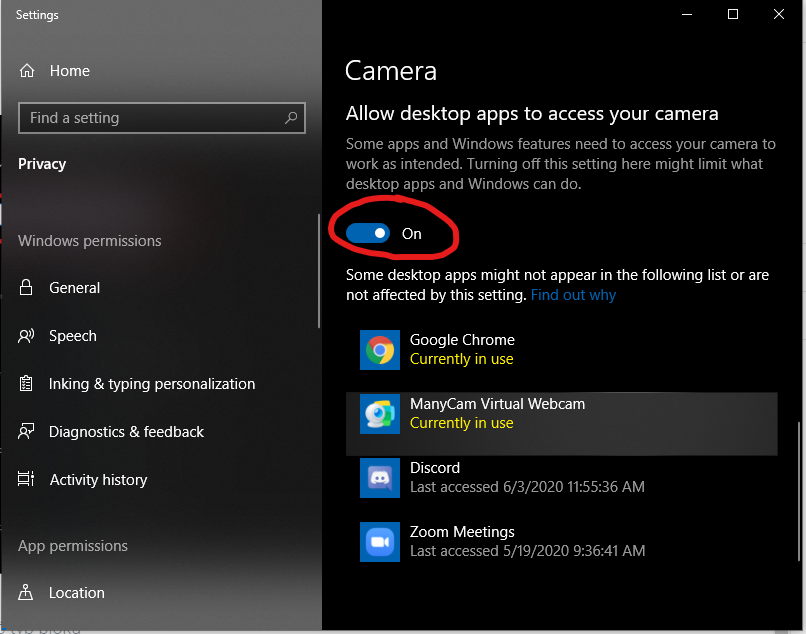Turn off desktop apps camera access toggle
This screenshot has width=806, height=634.
368,233
